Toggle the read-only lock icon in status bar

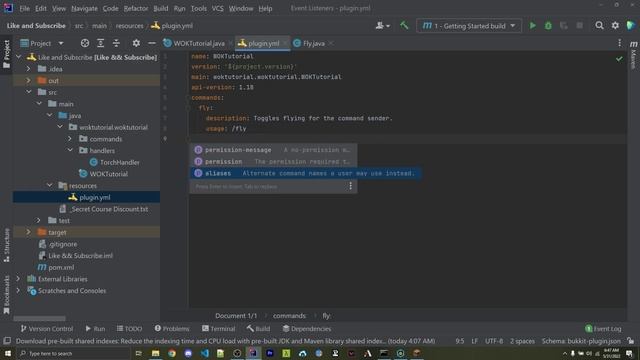click(x=631, y=341)
